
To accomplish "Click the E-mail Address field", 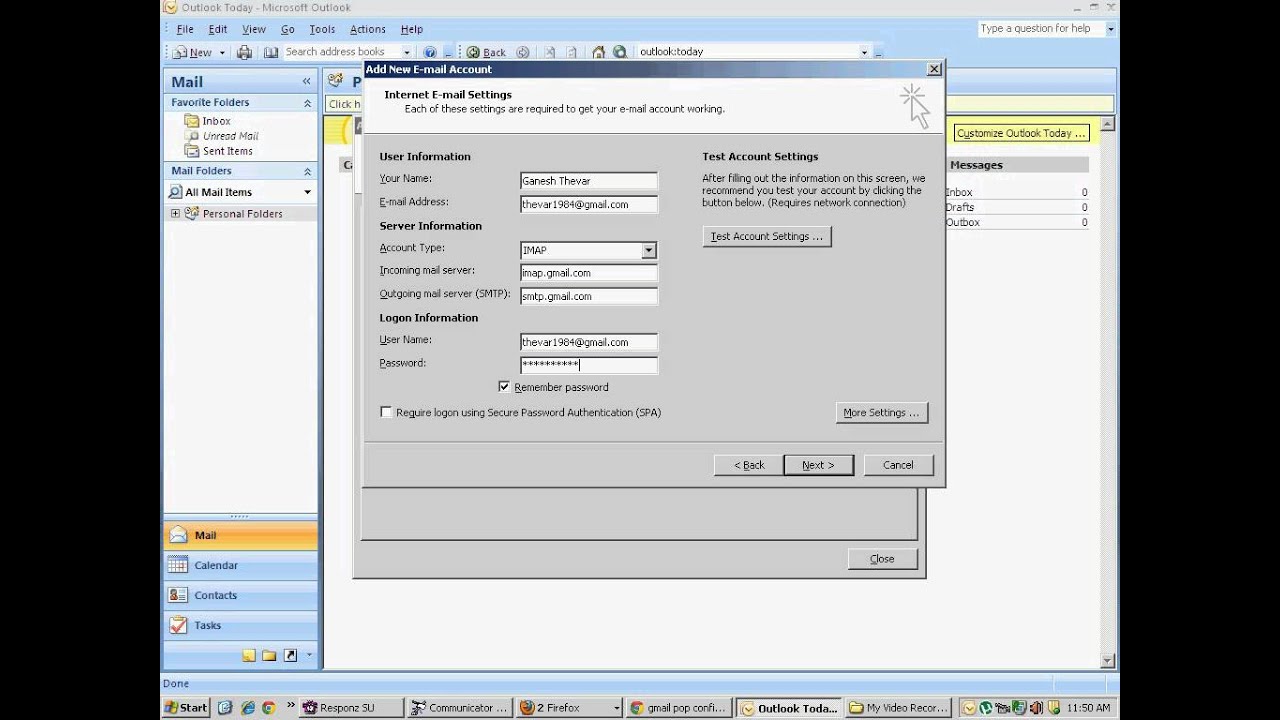I will (x=589, y=204).
